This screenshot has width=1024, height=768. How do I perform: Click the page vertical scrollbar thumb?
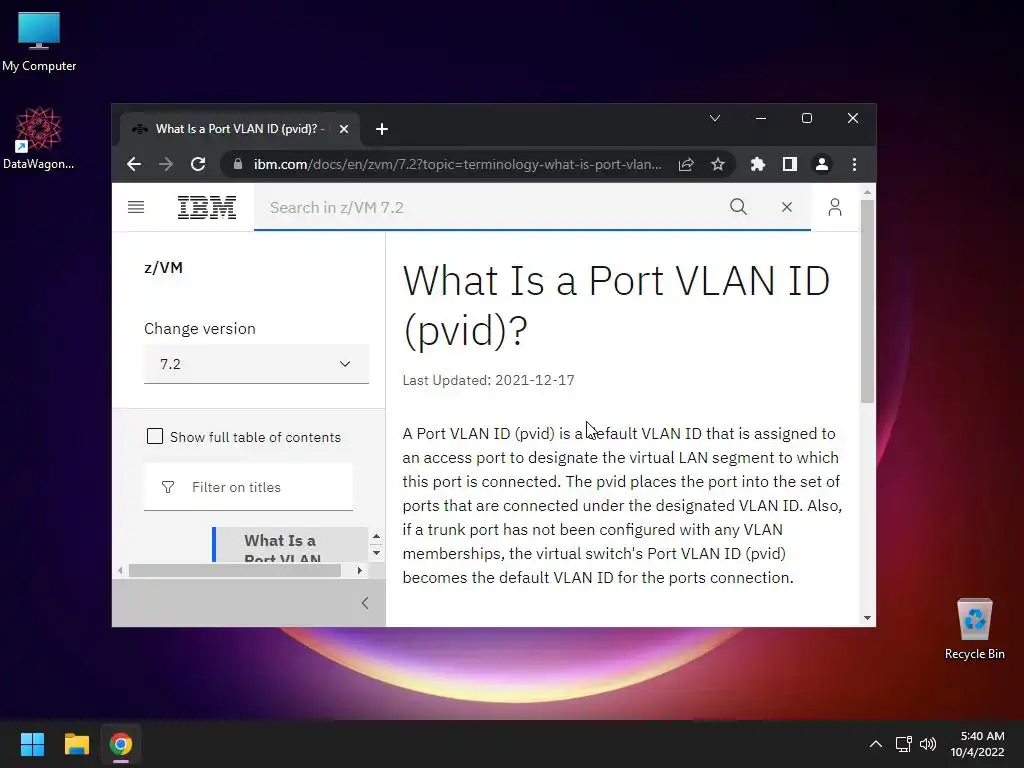[x=867, y=301]
